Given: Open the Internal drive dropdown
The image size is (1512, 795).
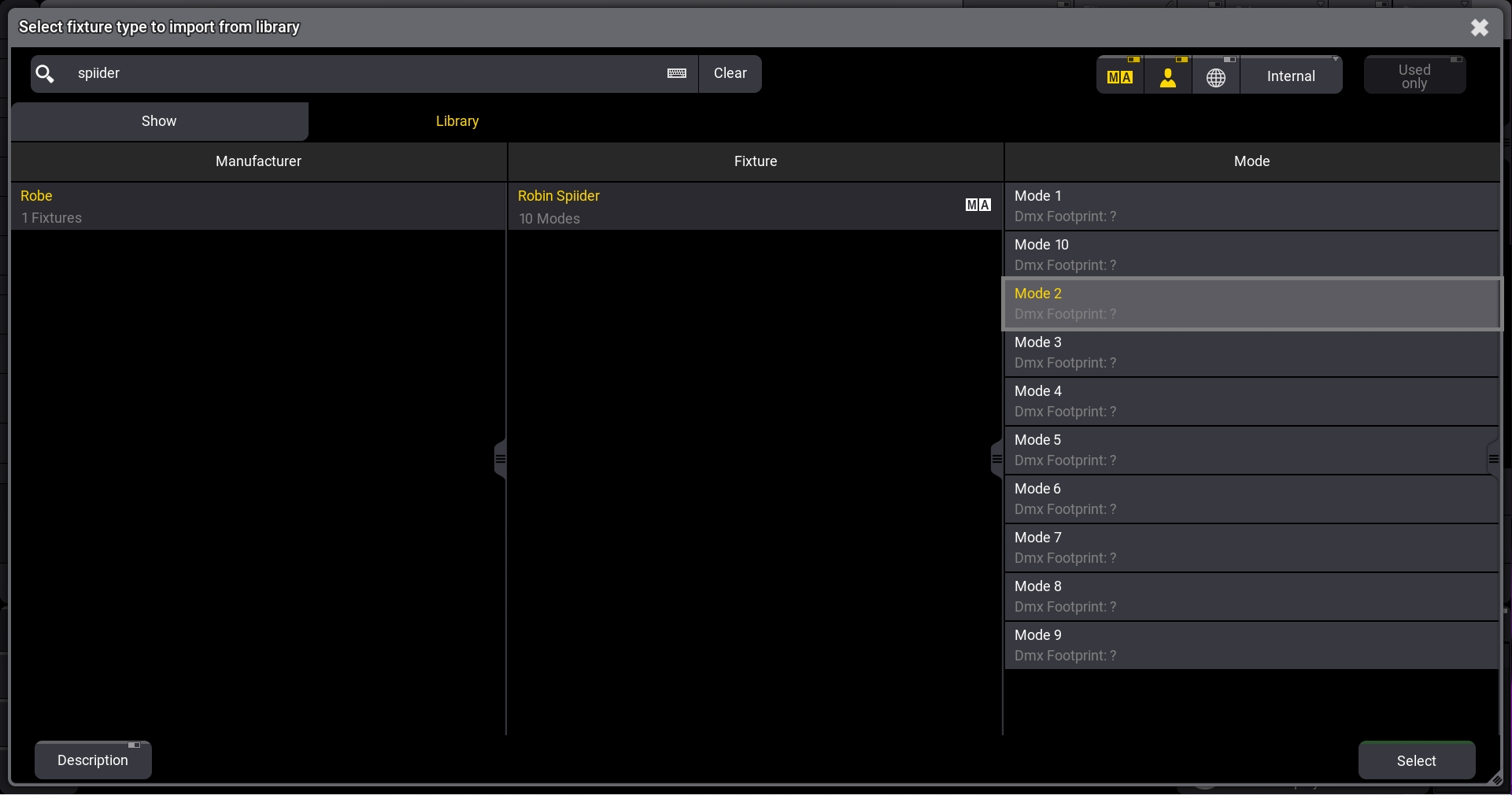Looking at the screenshot, I should point(1291,76).
